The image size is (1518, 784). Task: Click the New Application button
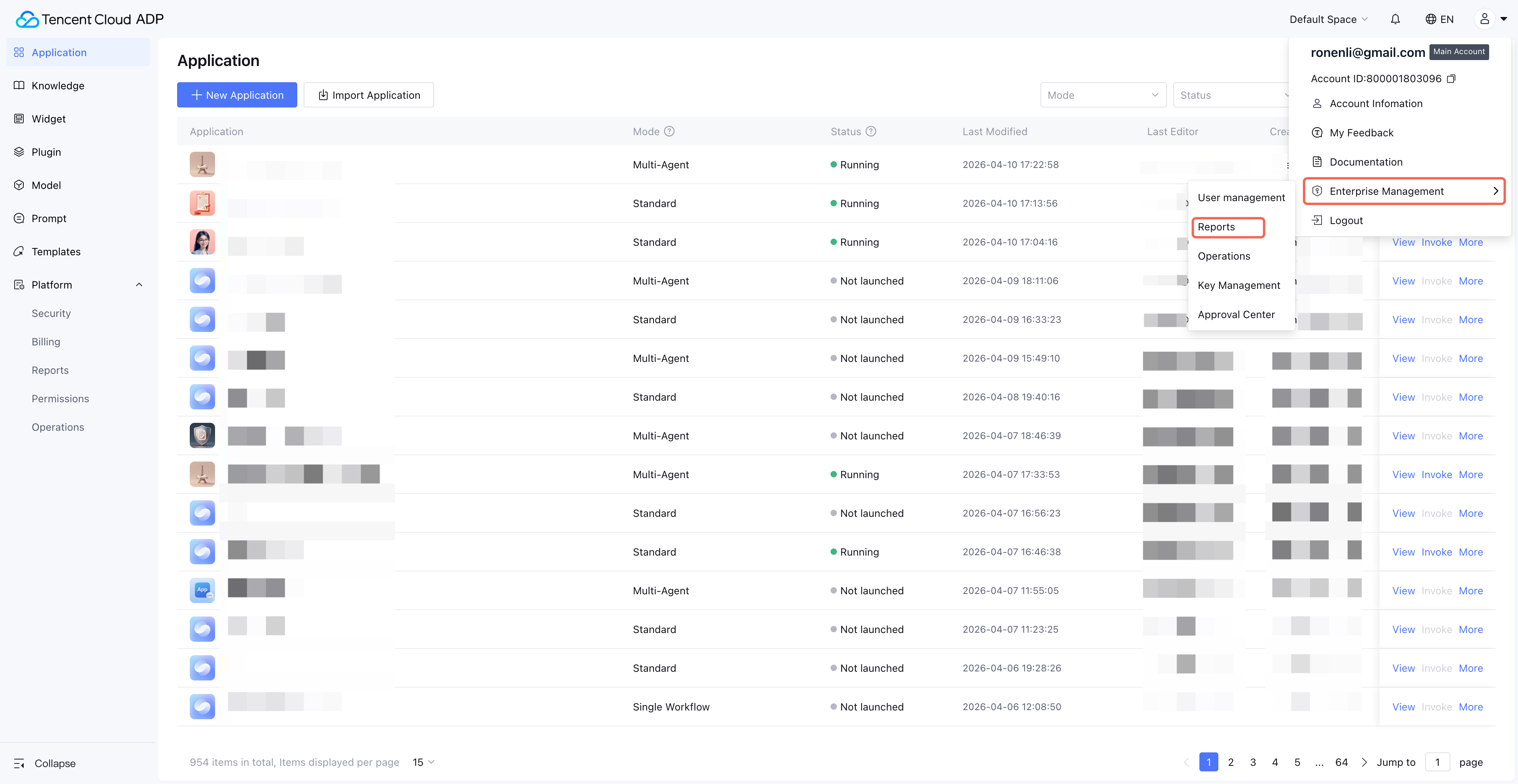[x=237, y=95]
